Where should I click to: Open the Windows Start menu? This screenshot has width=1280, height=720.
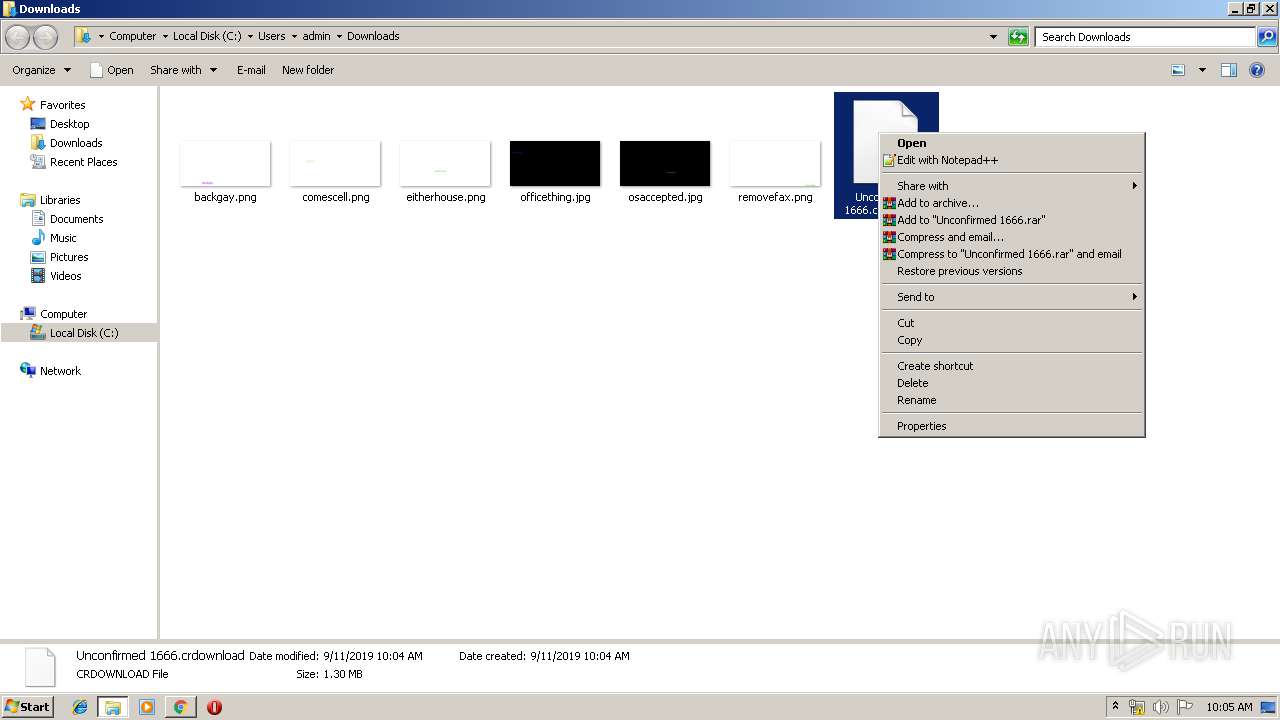pyautogui.click(x=27, y=707)
